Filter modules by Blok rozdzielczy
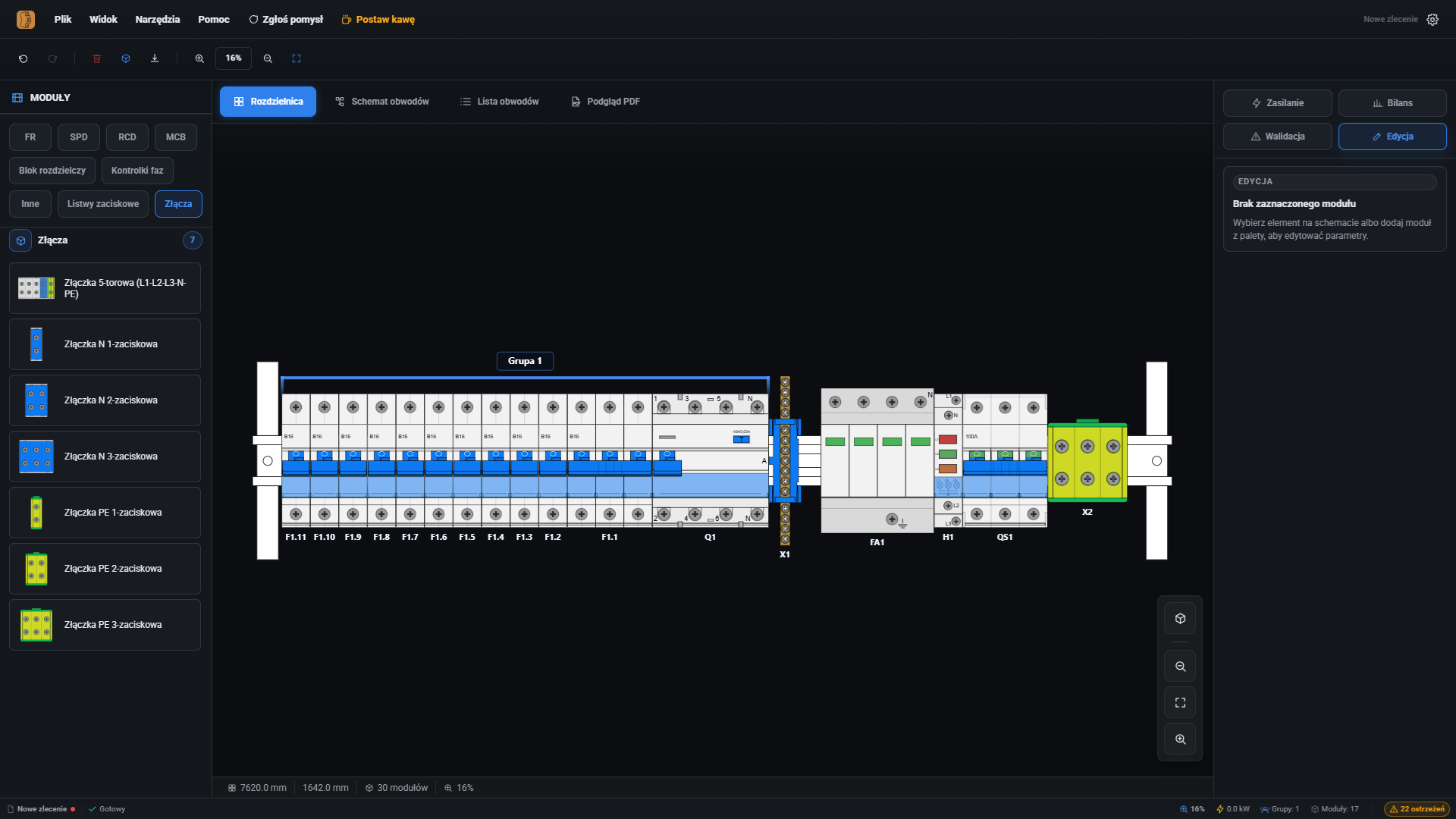 click(52, 171)
